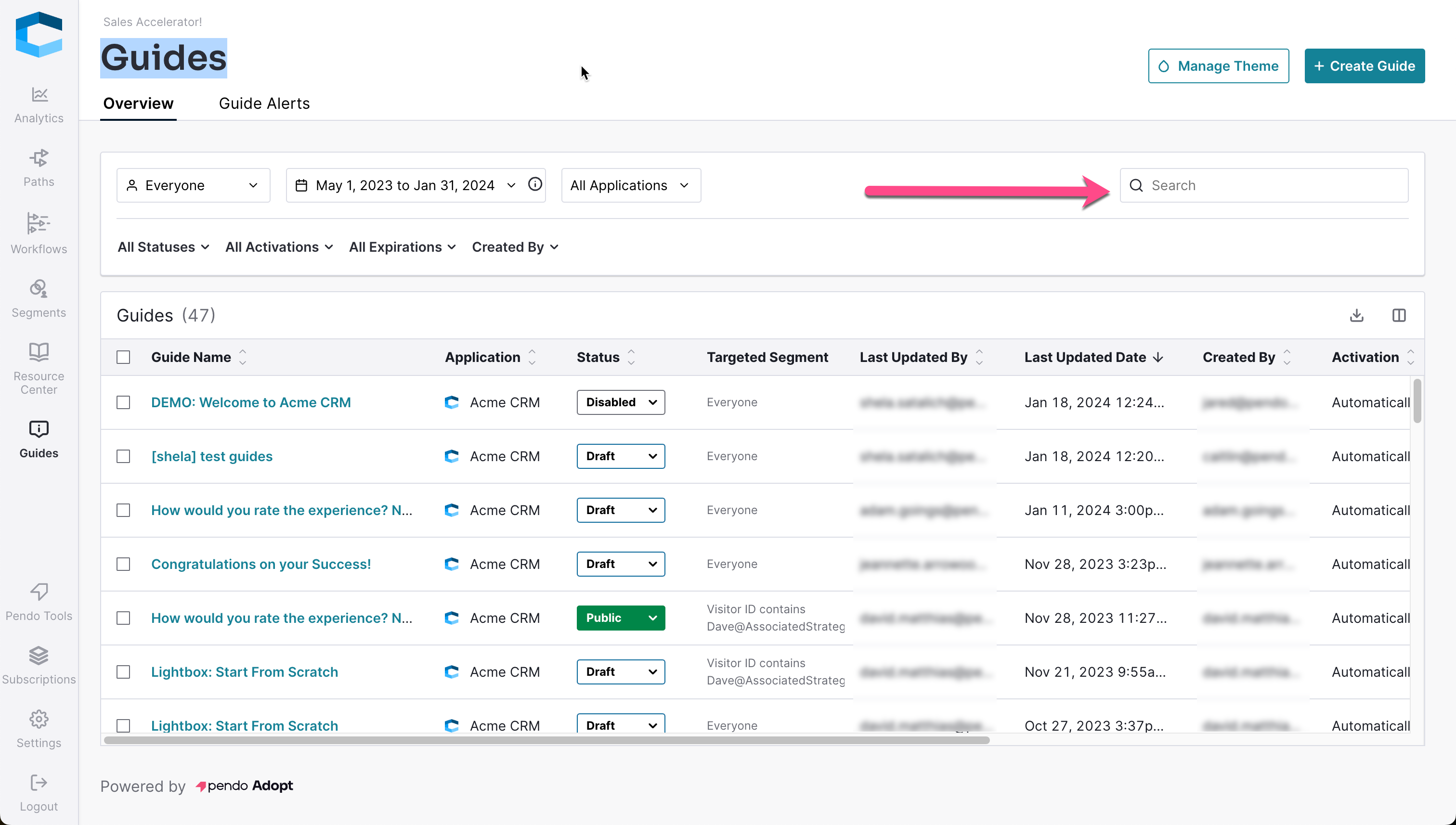Image resolution: width=1456 pixels, height=825 pixels.
Task: Tick checkbox for Jan 11, 2024 guide row
Action: (123, 510)
